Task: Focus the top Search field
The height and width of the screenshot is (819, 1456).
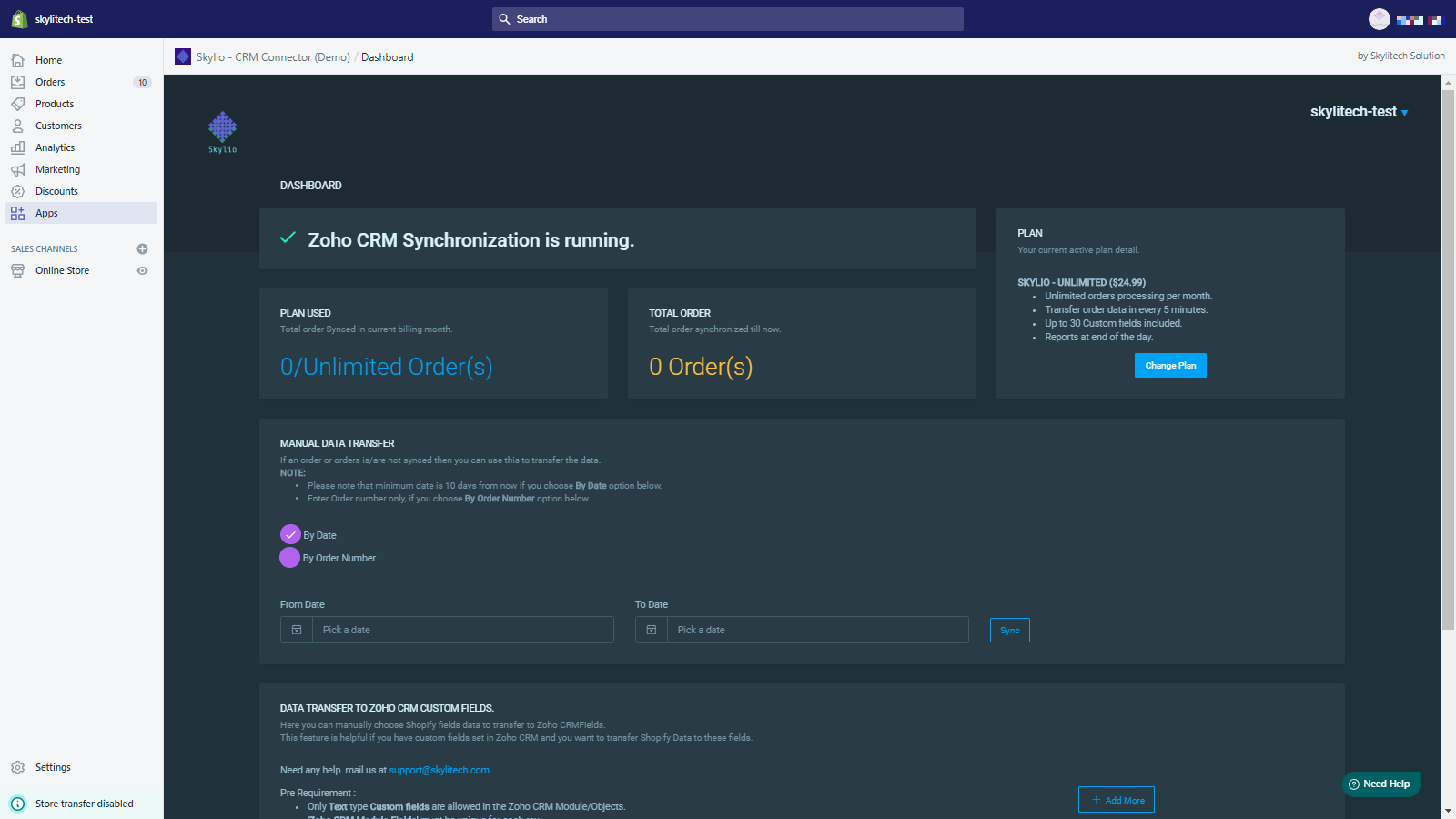Action: click(x=728, y=19)
